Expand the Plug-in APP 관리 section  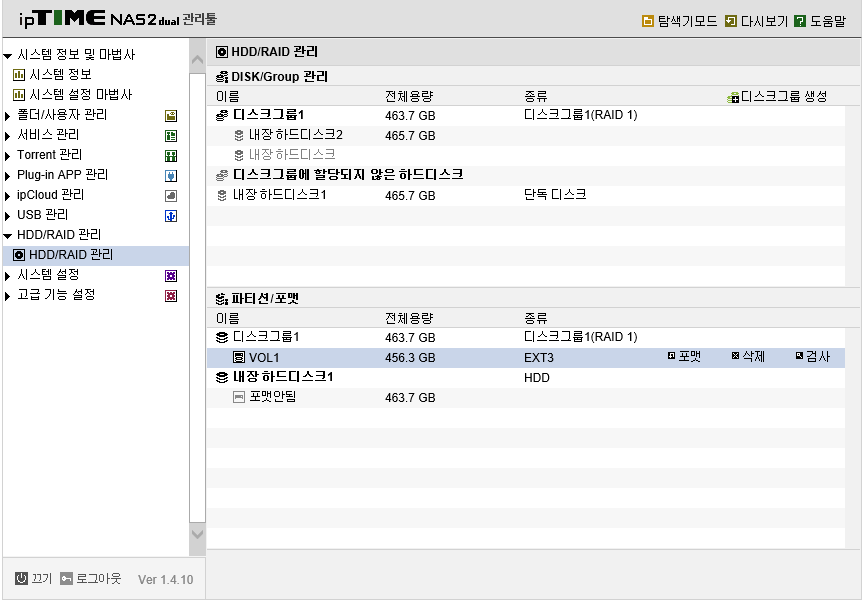[x=7, y=176]
